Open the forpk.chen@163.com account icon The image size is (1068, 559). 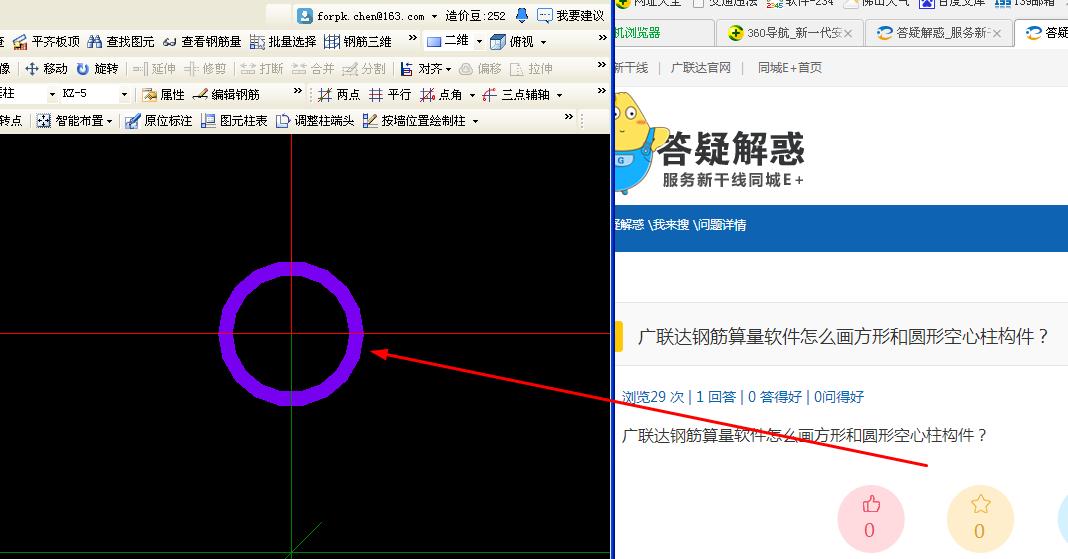[x=305, y=16]
